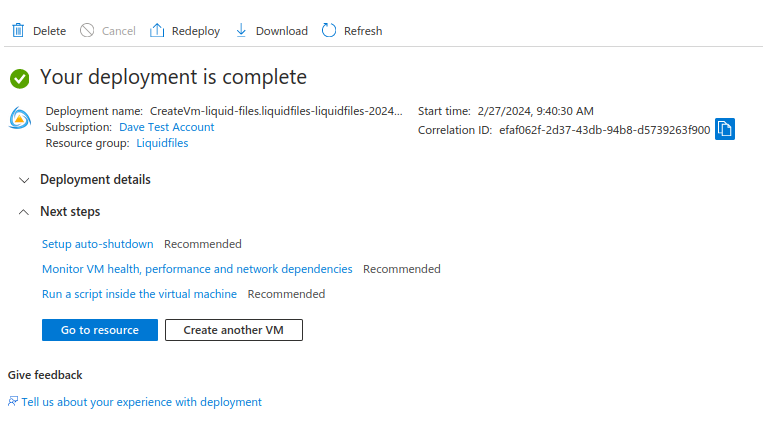This screenshot has height=442, width=763.
Task: Click the Resource group: label
Action: click(88, 143)
